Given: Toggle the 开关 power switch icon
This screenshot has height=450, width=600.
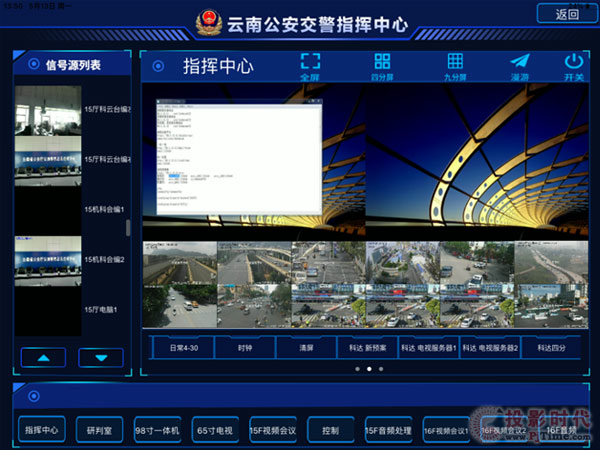Looking at the screenshot, I should pos(573,62).
